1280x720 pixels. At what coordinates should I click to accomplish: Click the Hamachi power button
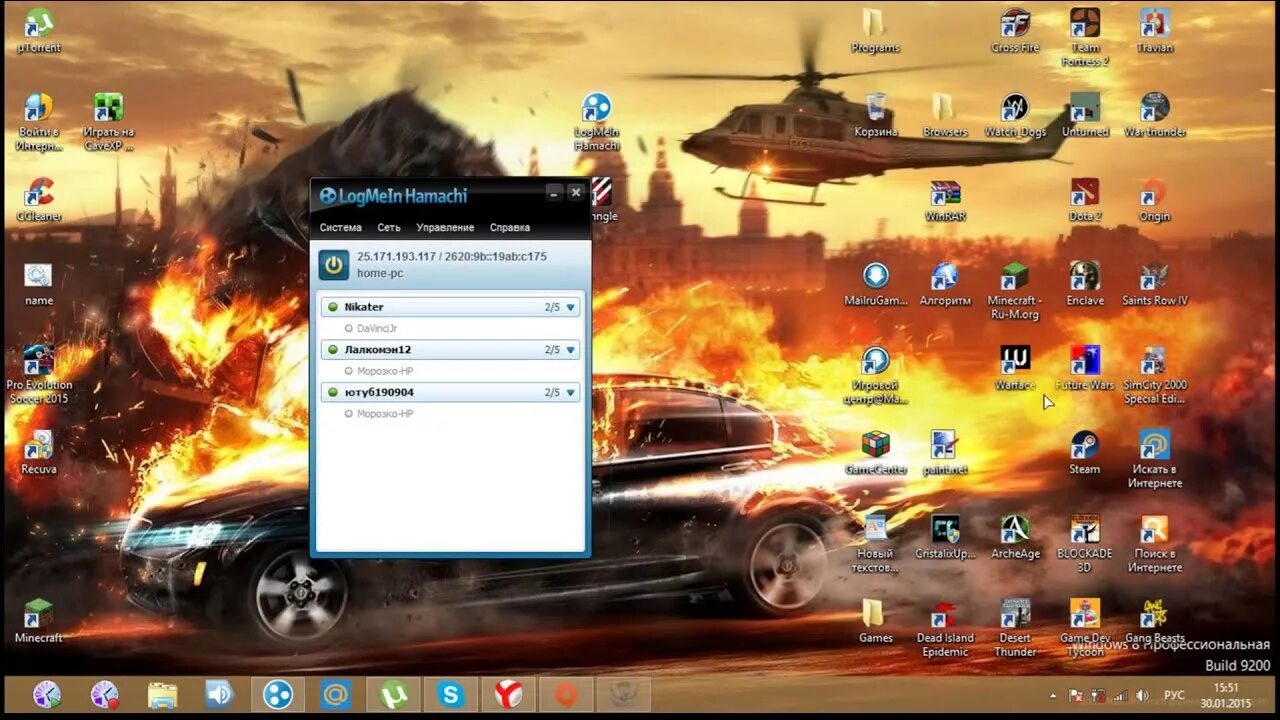coord(333,265)
